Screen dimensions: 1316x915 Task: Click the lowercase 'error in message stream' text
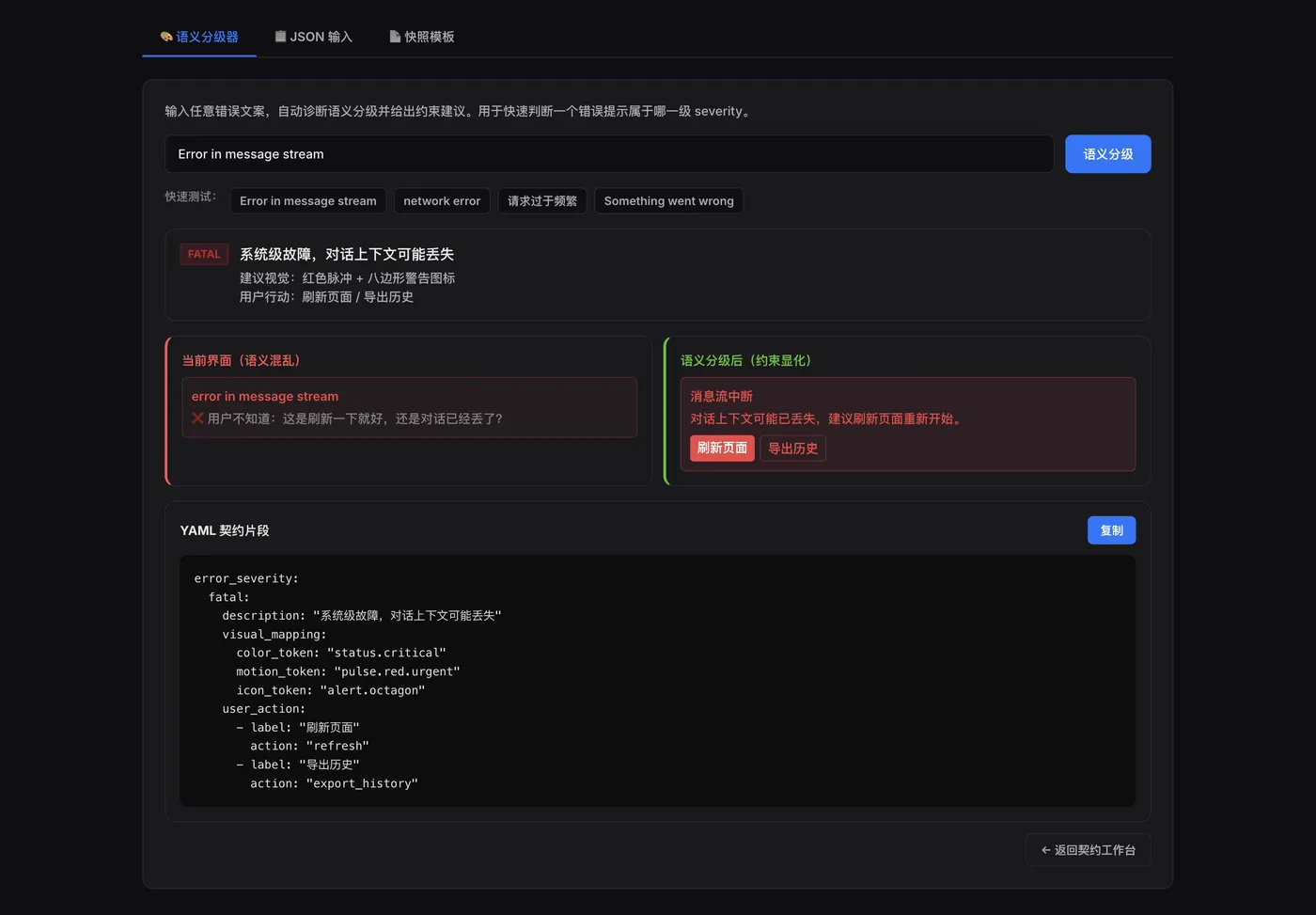tap(265, 397)
